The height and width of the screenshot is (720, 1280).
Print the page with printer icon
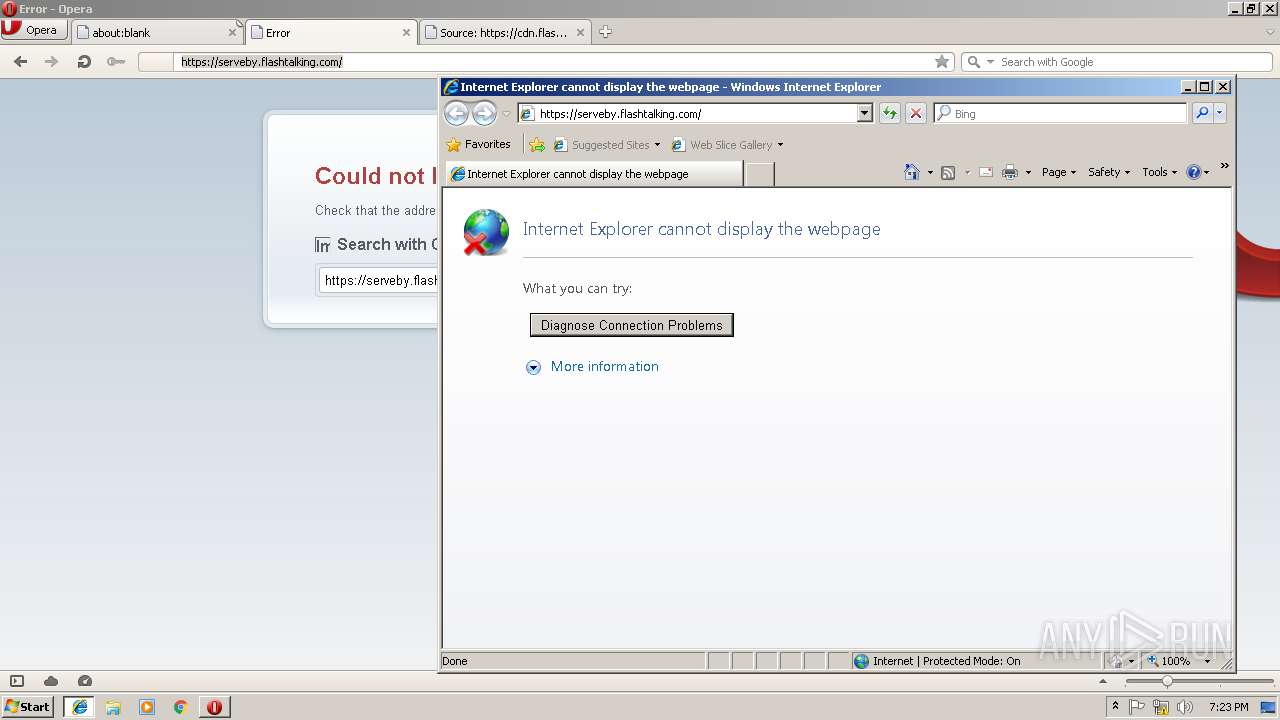click(x=1010, y=172)
